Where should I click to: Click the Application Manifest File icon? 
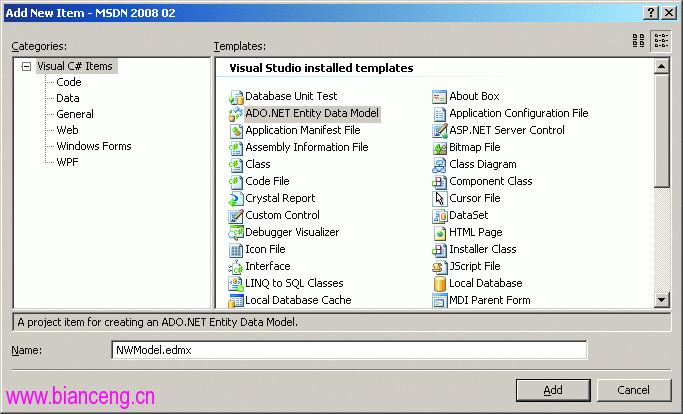pos(236,130)
